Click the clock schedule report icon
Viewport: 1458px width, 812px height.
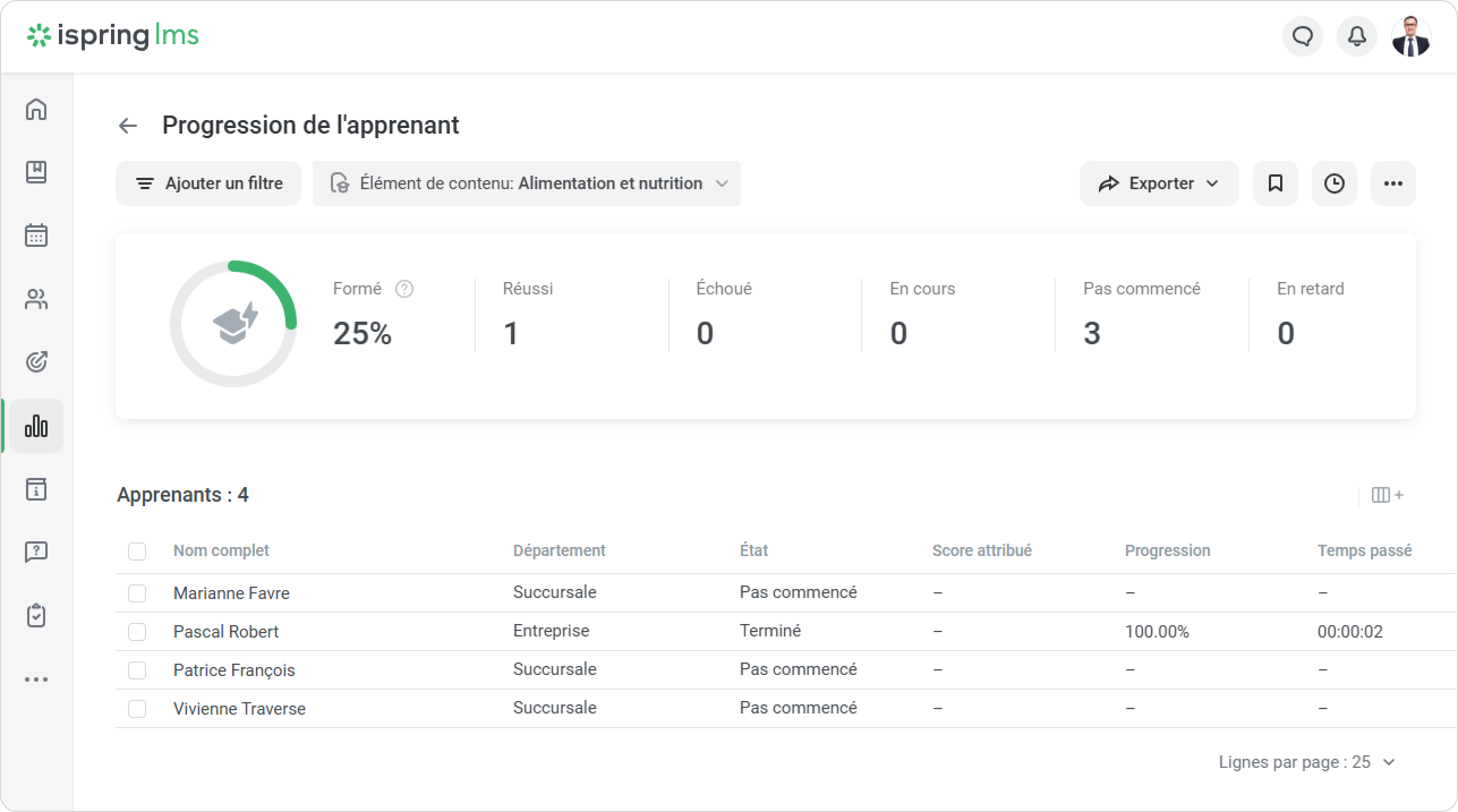pos(1334,183)
